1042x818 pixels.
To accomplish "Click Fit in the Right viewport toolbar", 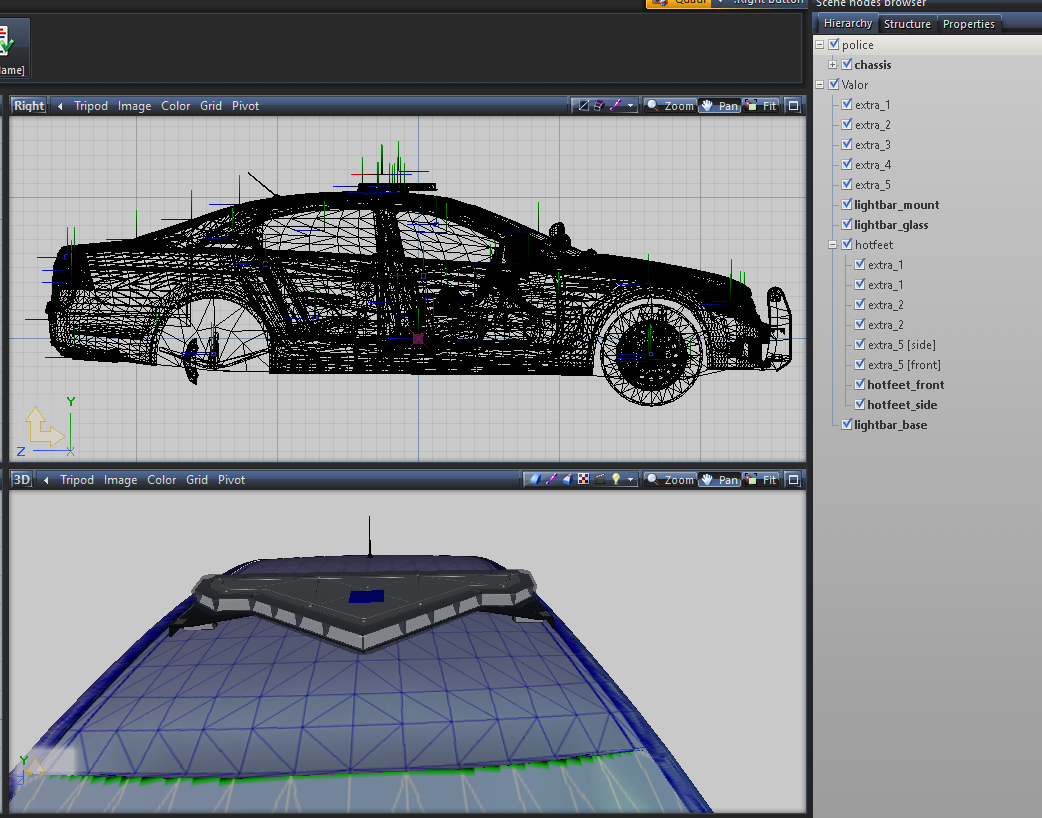I will click(761, 106).
